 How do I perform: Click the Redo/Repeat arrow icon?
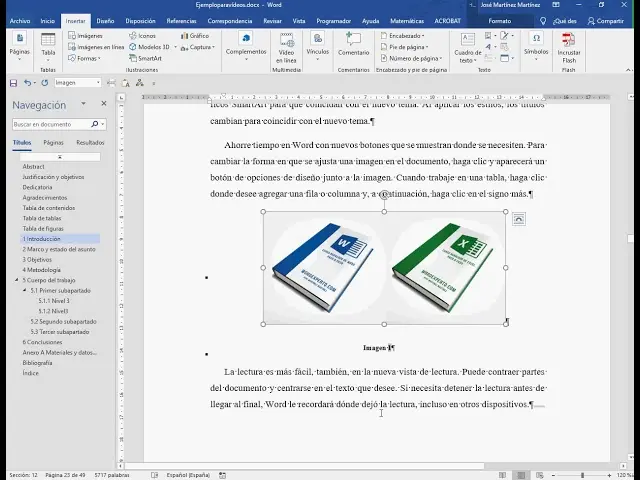(44, 83)
